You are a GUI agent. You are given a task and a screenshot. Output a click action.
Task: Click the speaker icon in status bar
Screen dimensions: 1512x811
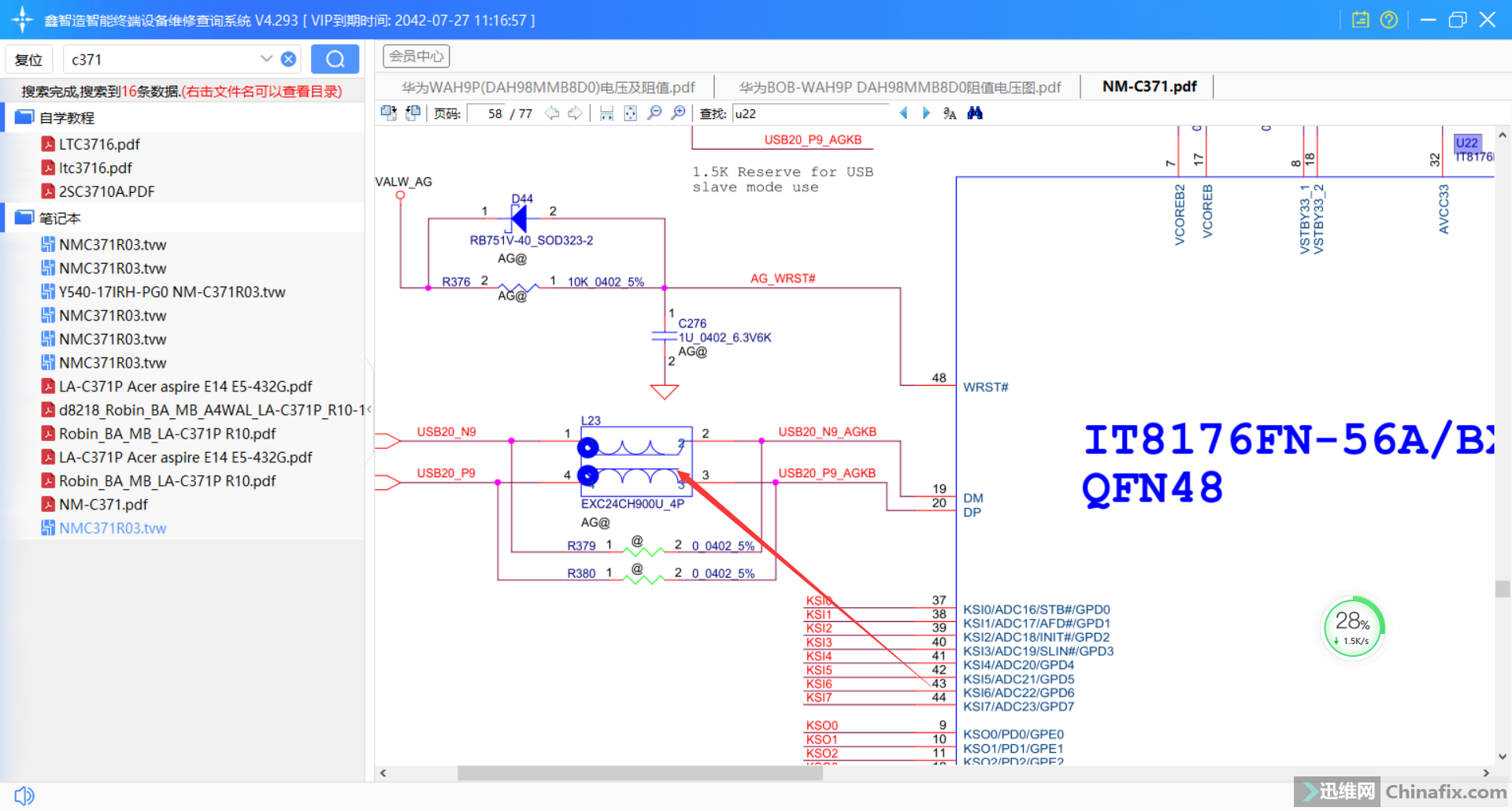24,795
